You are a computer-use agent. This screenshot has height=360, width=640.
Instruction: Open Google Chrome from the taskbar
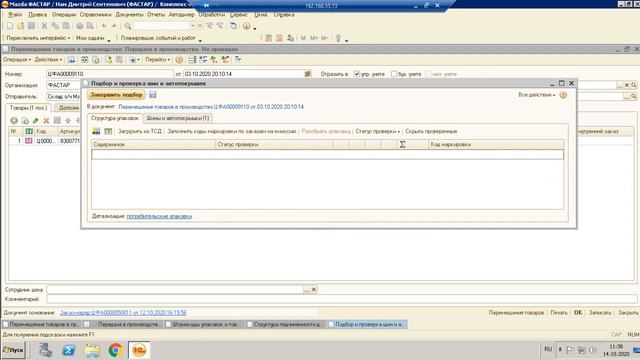tap(116, 350)
